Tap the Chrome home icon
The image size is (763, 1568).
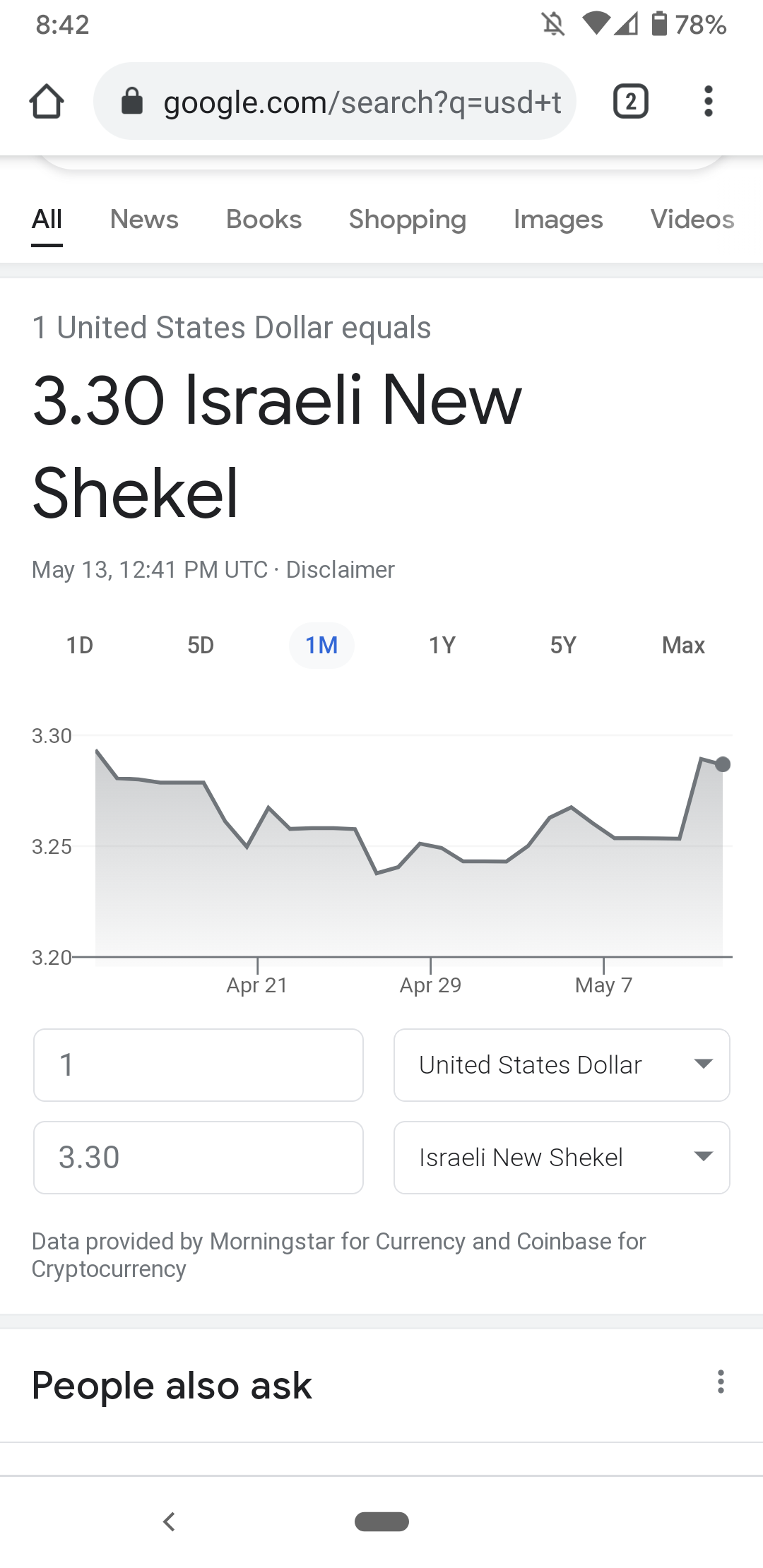[x=47, y=102]
